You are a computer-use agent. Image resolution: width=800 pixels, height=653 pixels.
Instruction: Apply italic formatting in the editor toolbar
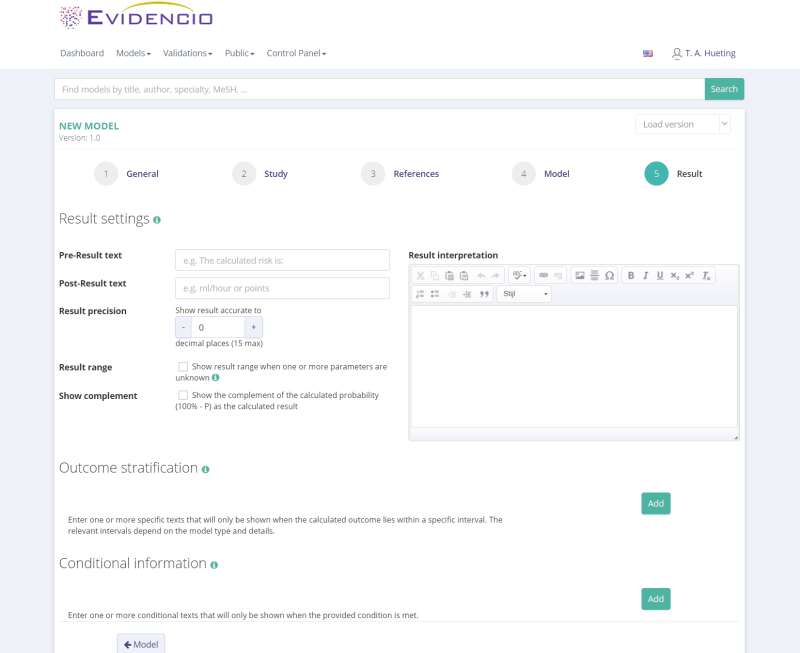coord(646,275)
